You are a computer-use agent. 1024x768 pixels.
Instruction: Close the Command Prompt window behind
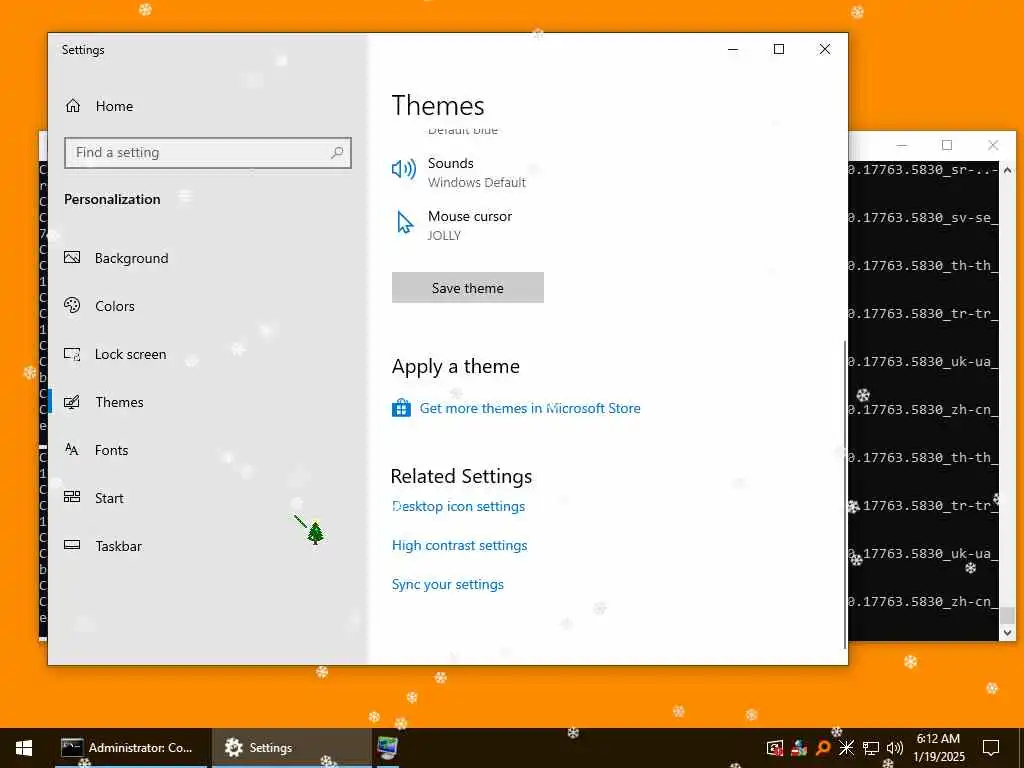pyautogui.click(x=993, y=145)
